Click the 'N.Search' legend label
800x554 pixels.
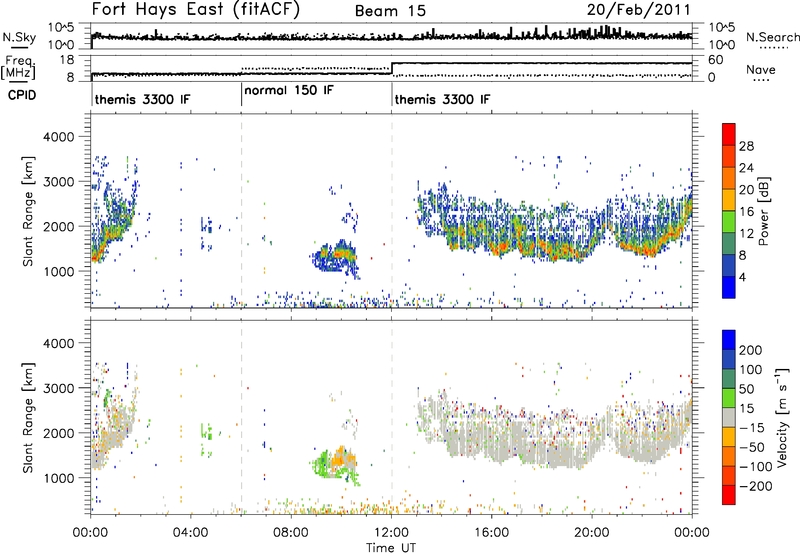pos(772,37)
